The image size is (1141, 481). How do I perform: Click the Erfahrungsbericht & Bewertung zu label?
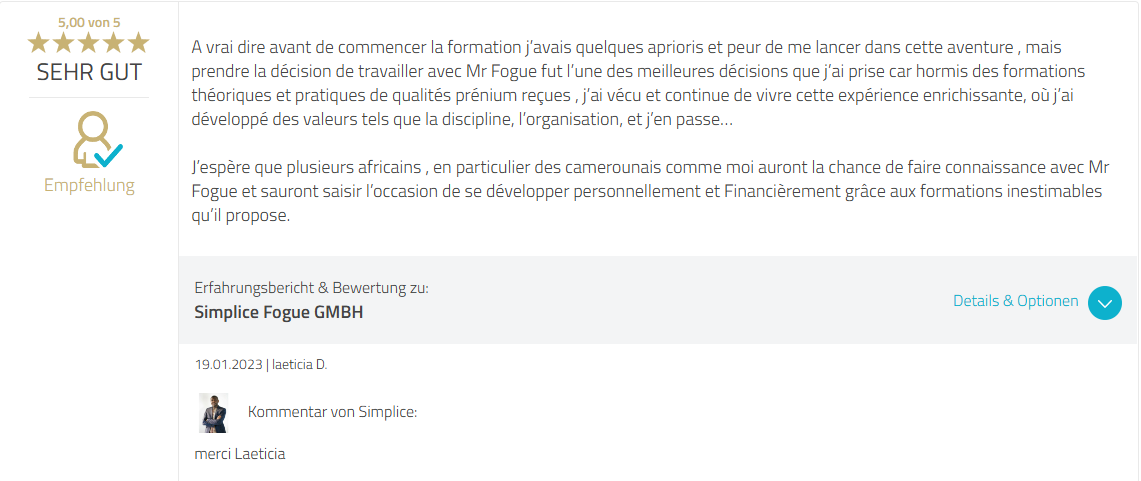tap(311, 288)
